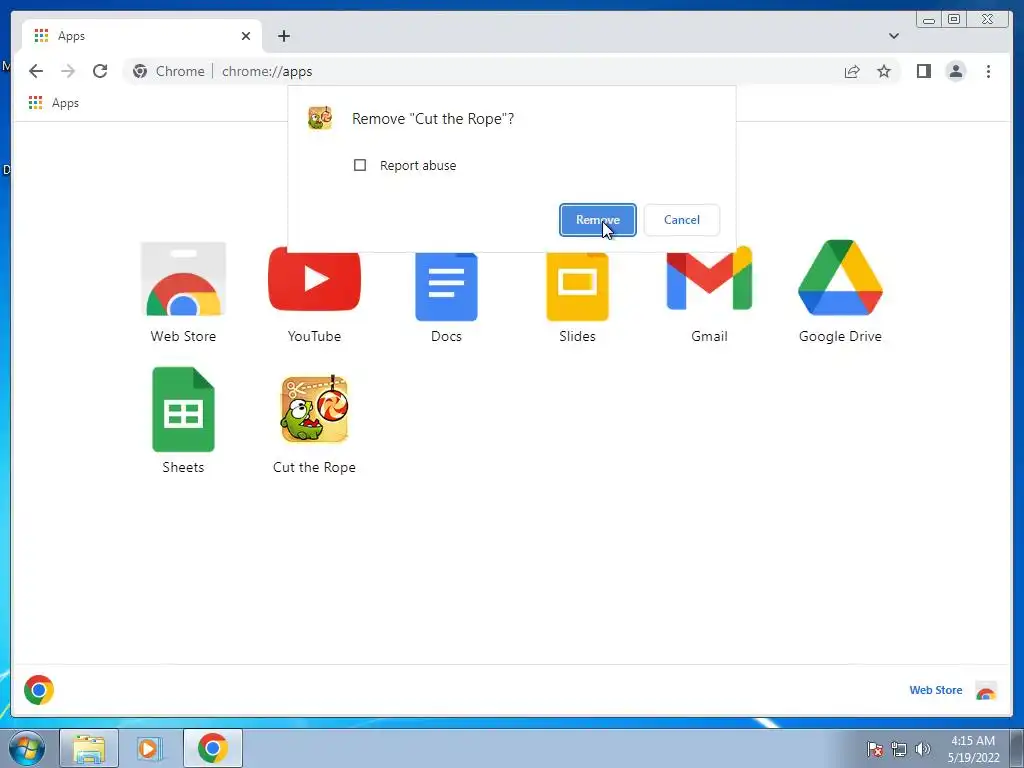Open the volume control in system tray

pos(923,749)
